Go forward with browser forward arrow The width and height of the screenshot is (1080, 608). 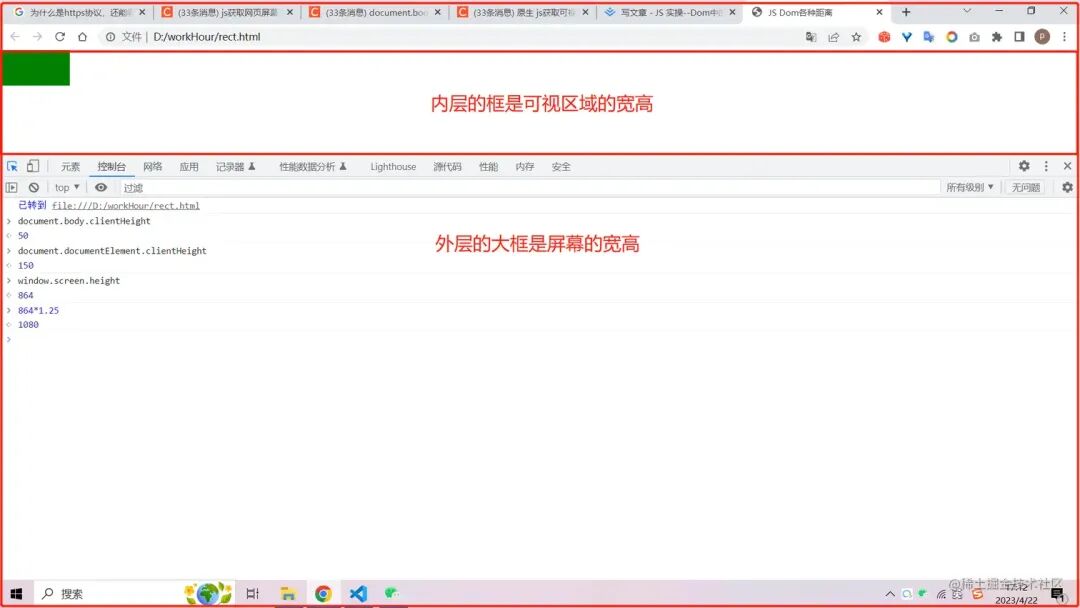click(37, 36)
